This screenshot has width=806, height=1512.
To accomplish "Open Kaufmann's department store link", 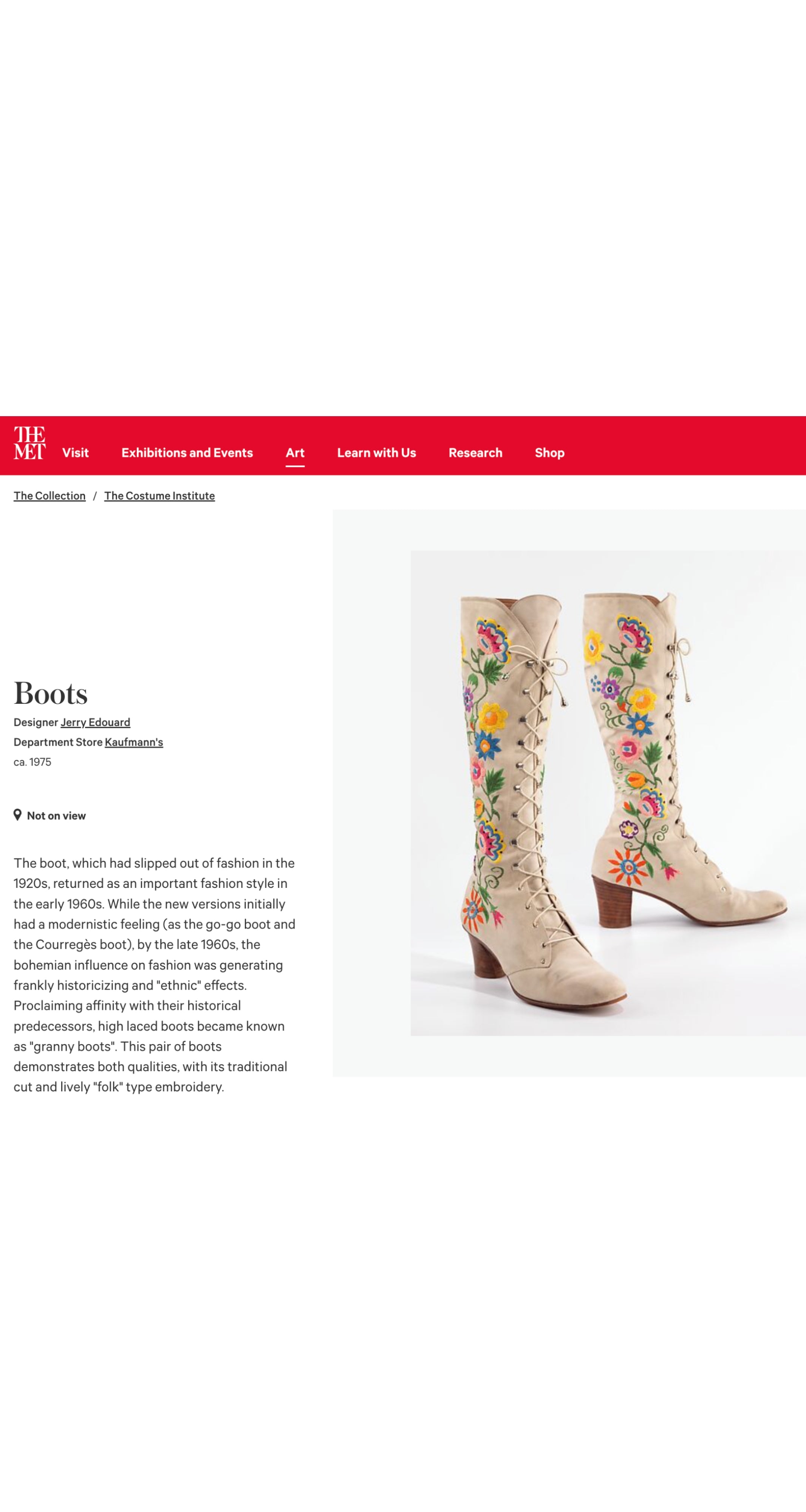I will click(x=134, y=742).
